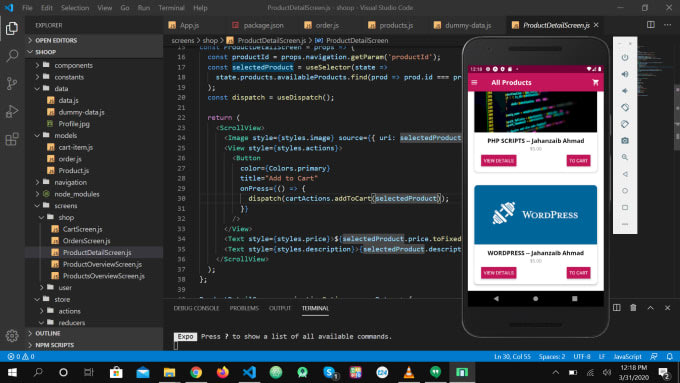This screenshot has height=383, width=680.
Task: Open the Selection menu
Action: click(x=75, y=8)
